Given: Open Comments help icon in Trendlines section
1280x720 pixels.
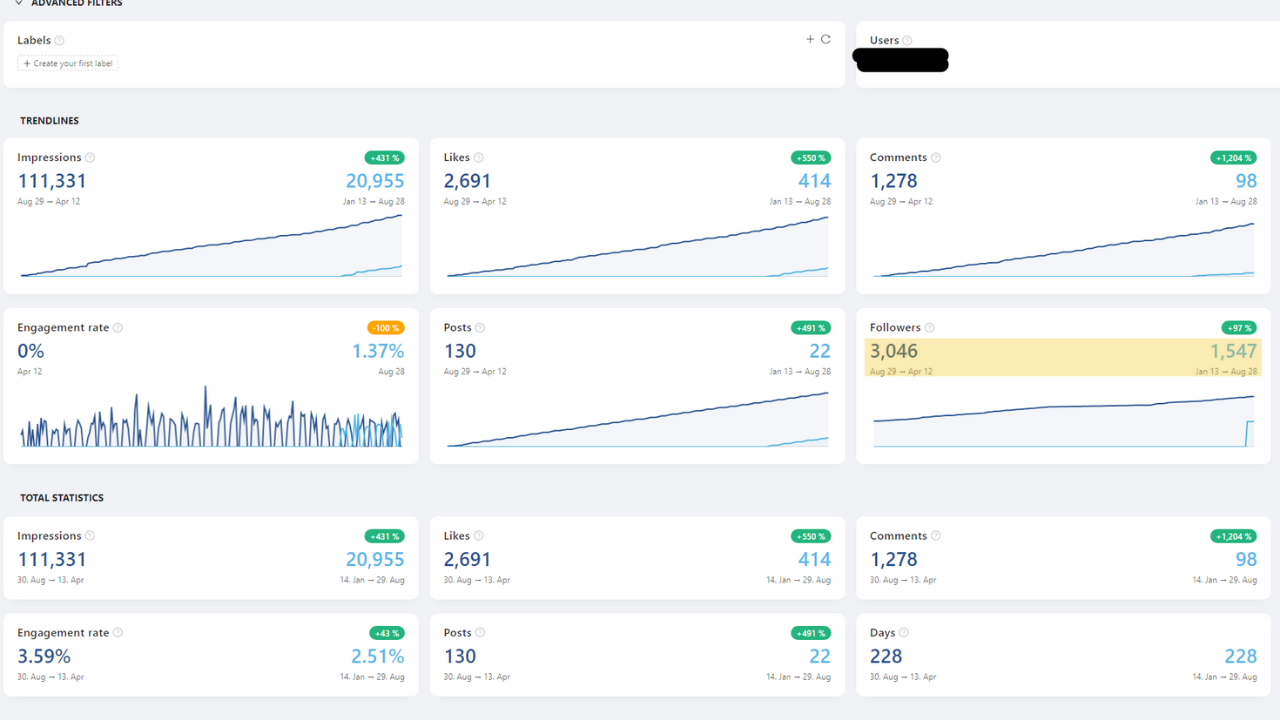Looking at the screenshot, I should coord(936,158).
